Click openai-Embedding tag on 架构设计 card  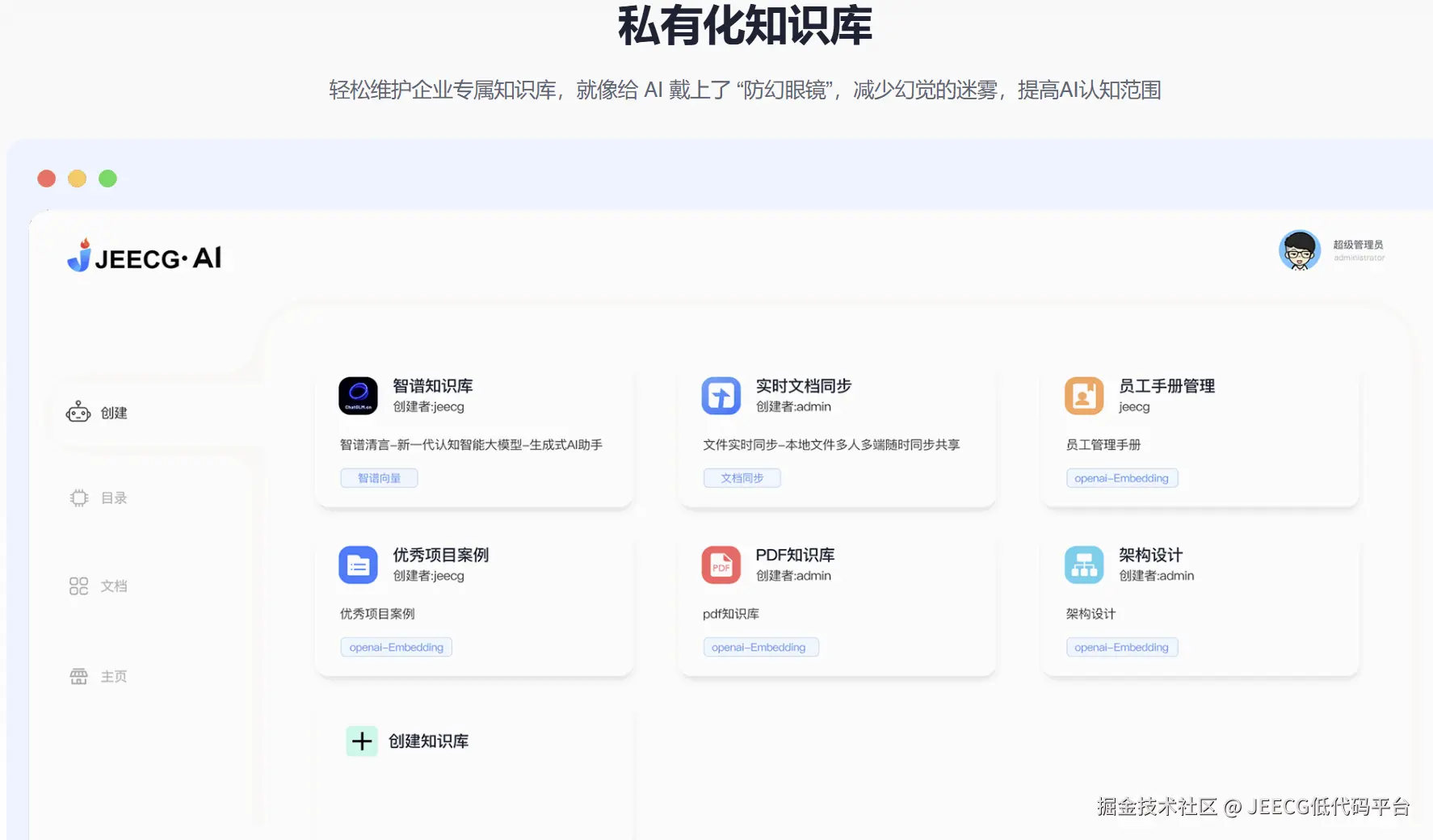[1121, 647]
